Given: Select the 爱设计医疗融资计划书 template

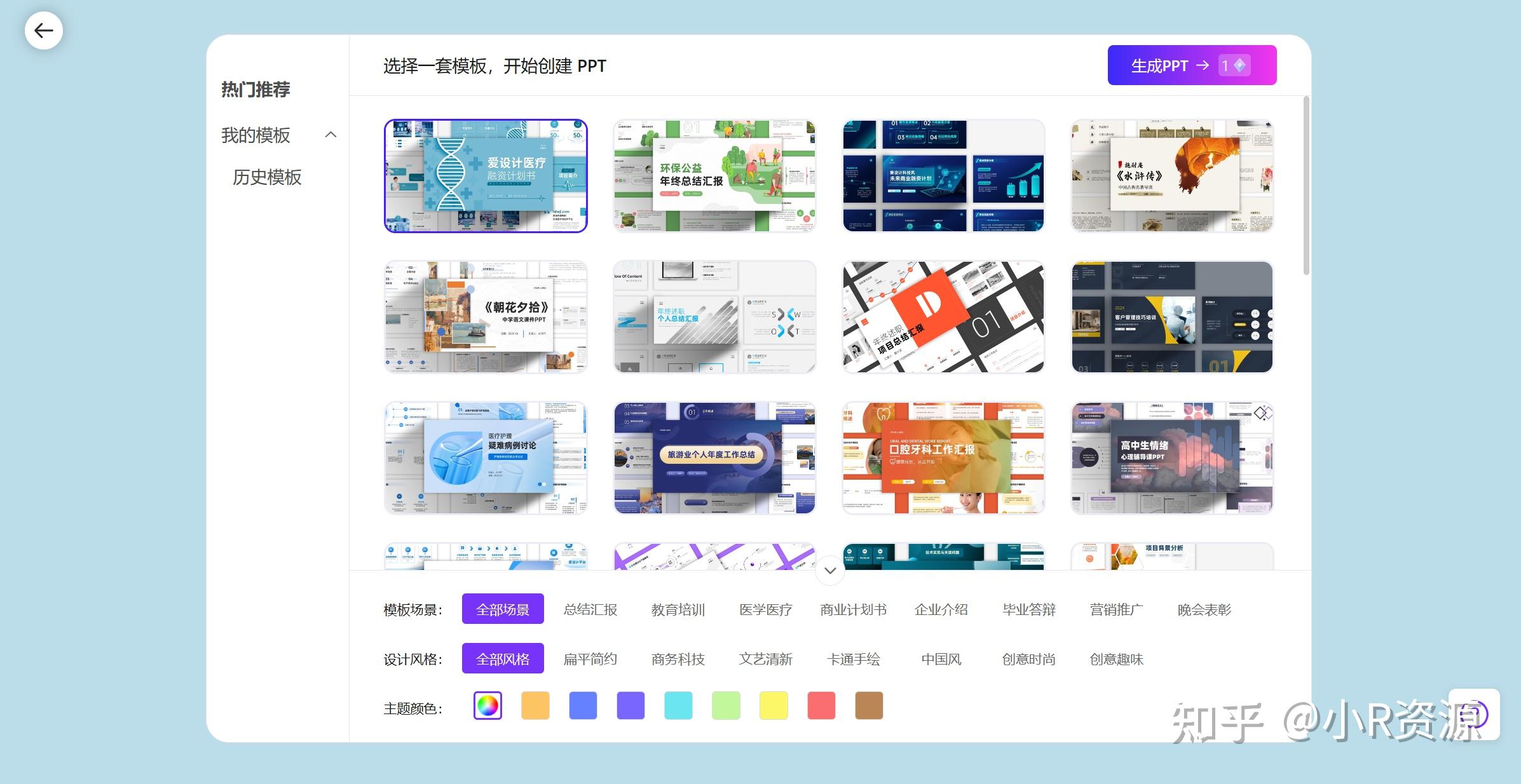Looking at the screenshot, I should tap(485, 175).
